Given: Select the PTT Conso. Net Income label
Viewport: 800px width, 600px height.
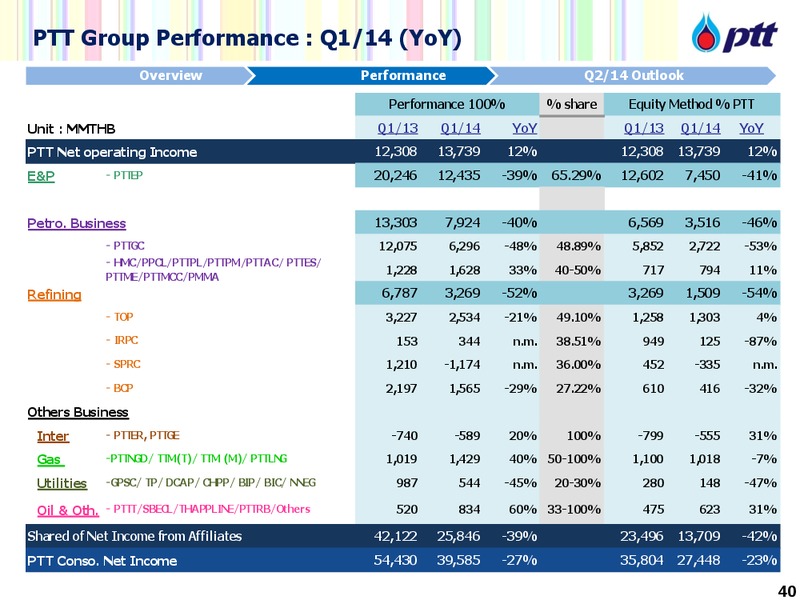Looking at the screenshot, I should (102, 561).
